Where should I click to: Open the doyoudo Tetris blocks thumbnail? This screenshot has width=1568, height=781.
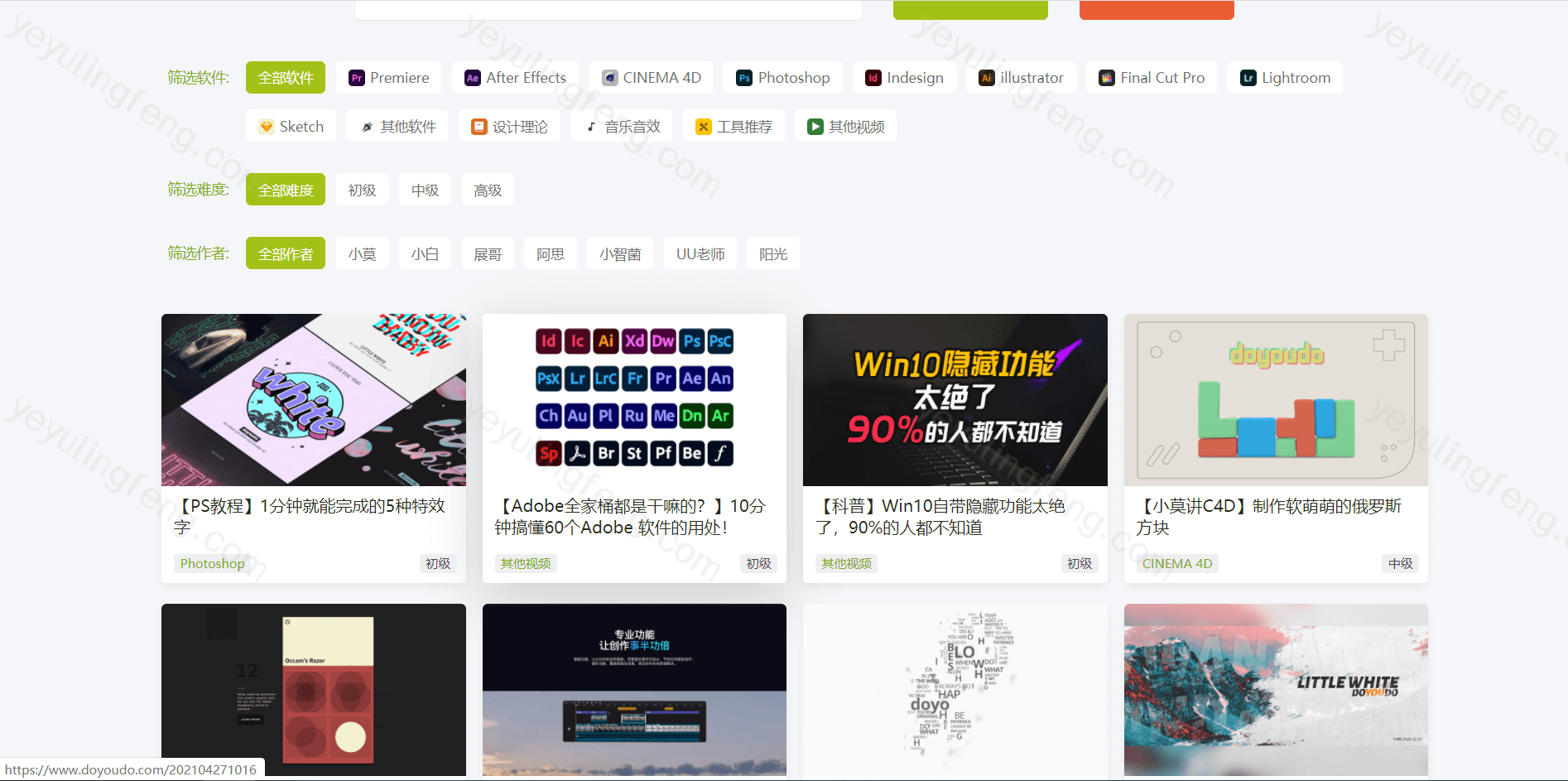1276,400
